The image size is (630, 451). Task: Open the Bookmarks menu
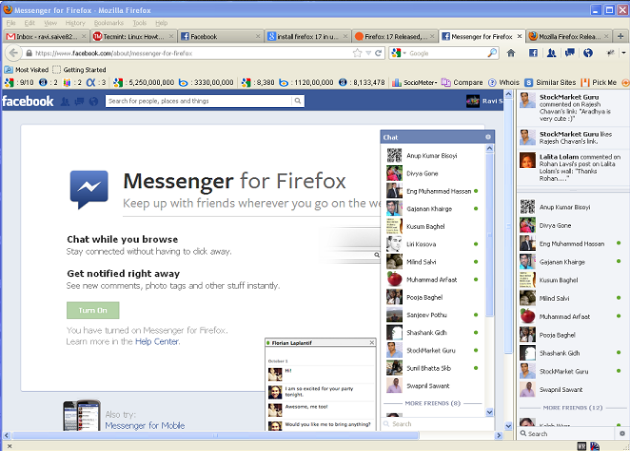[x=108, y=23]
